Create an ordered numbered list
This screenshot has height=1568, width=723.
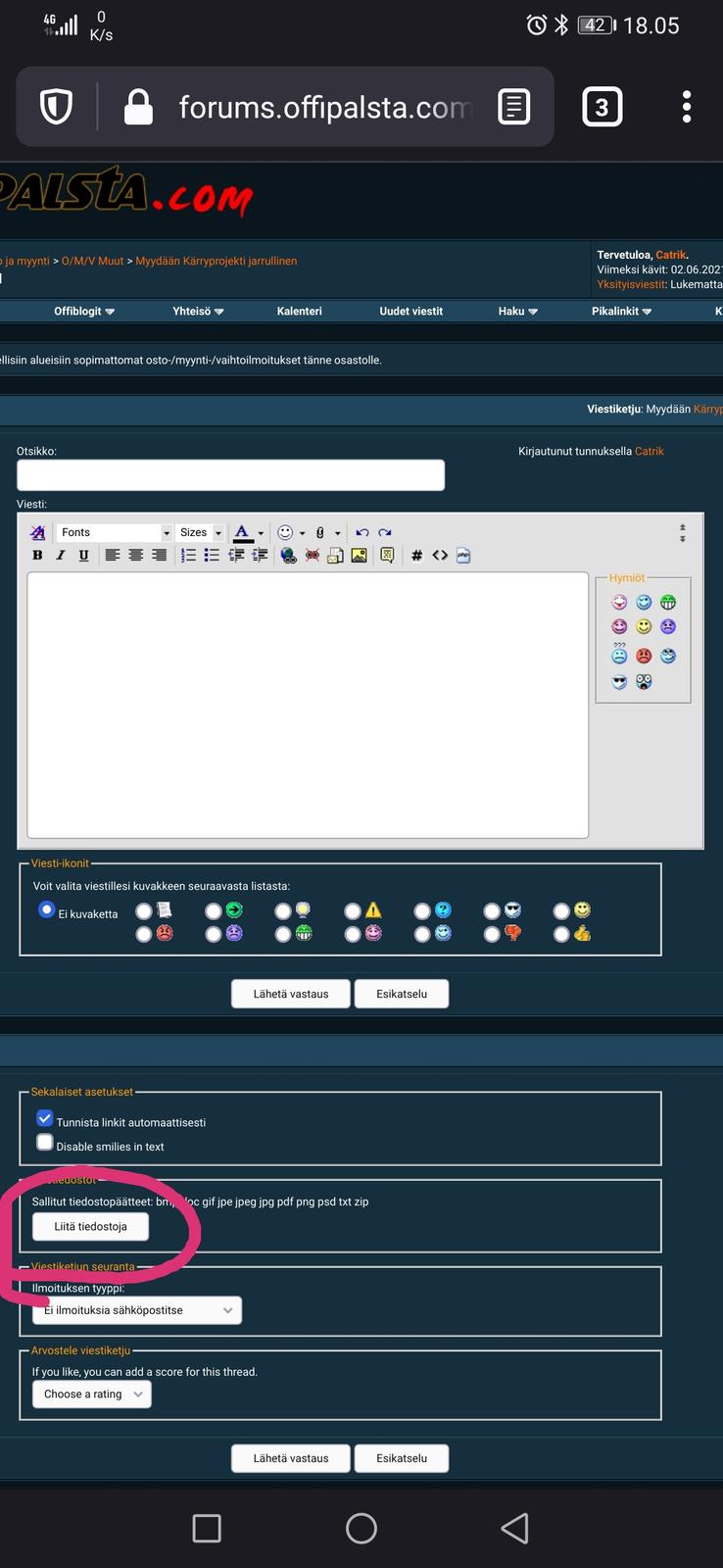point(188,556)
